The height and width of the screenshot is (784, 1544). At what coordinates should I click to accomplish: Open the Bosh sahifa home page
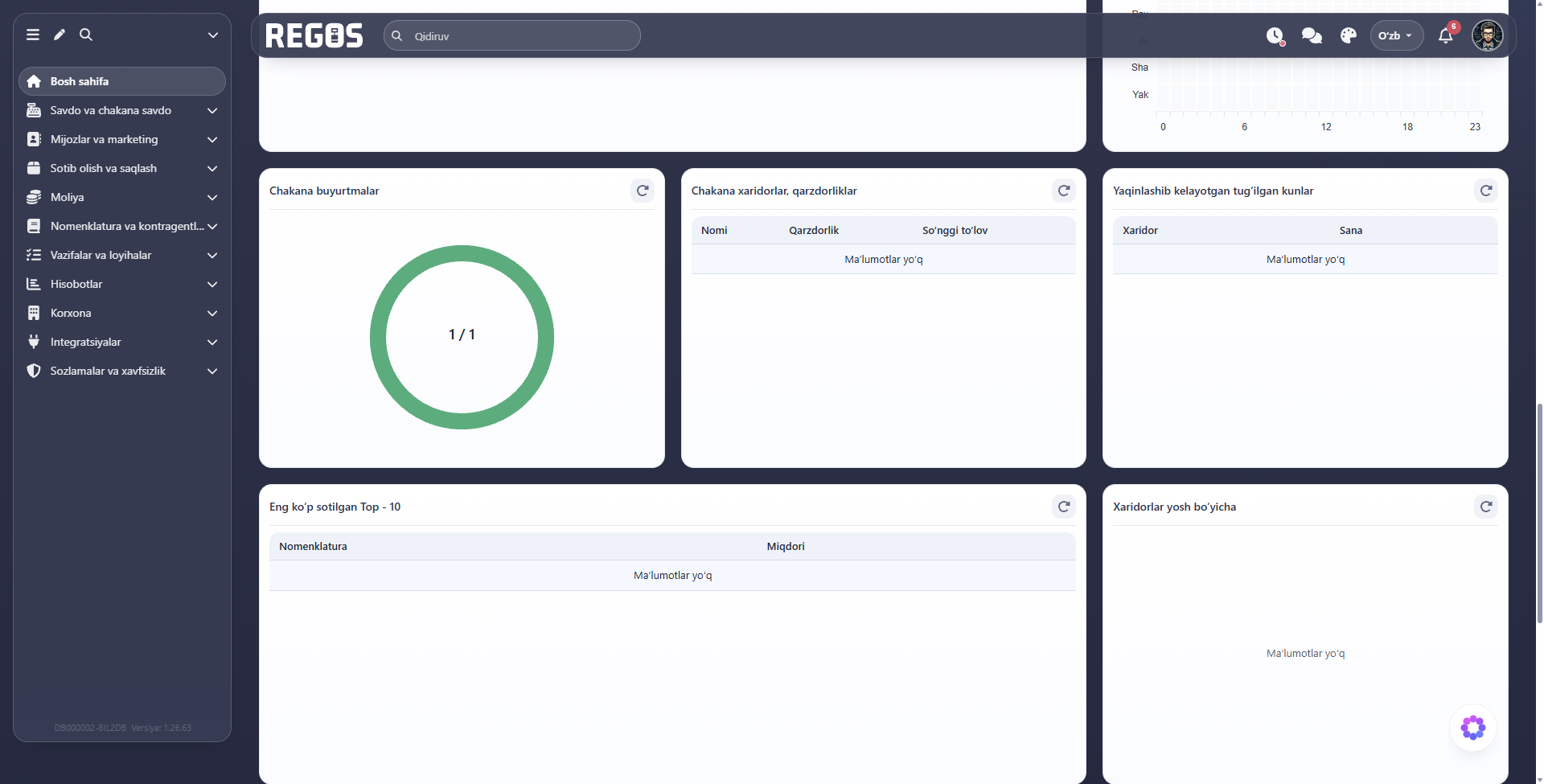coord(122,81)
